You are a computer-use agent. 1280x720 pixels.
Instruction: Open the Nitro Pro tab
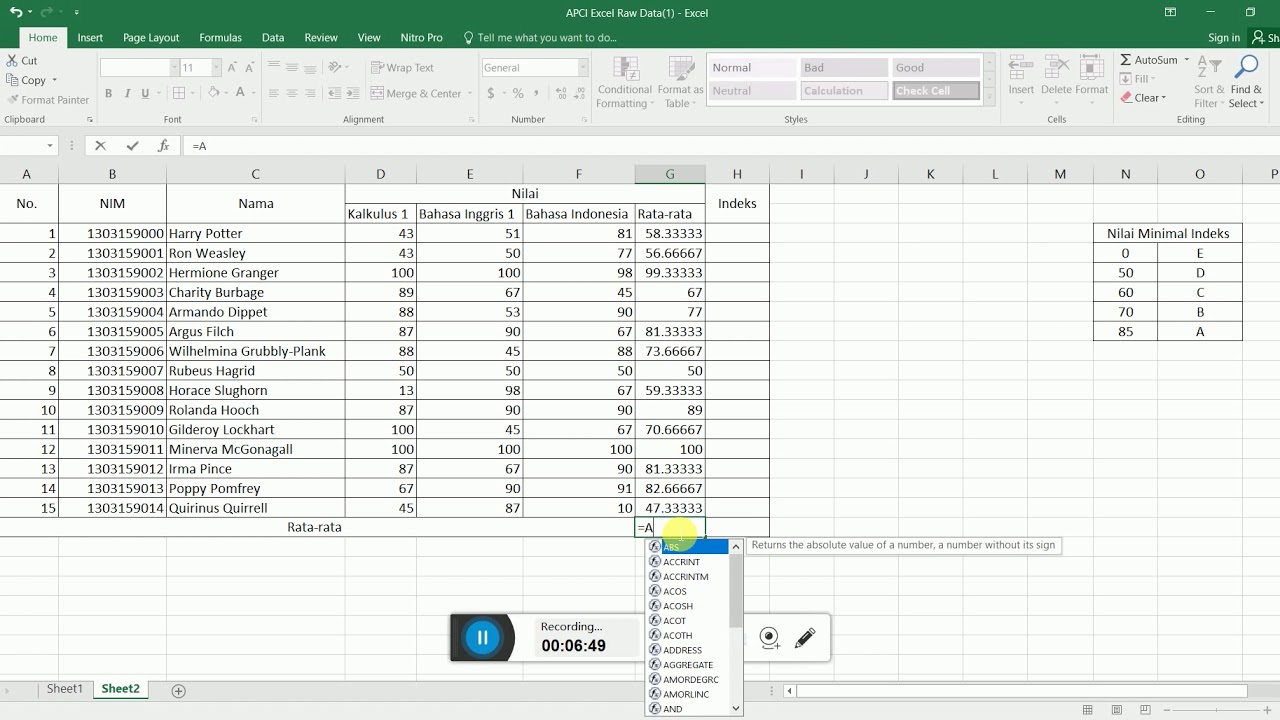tap(421, 38)
